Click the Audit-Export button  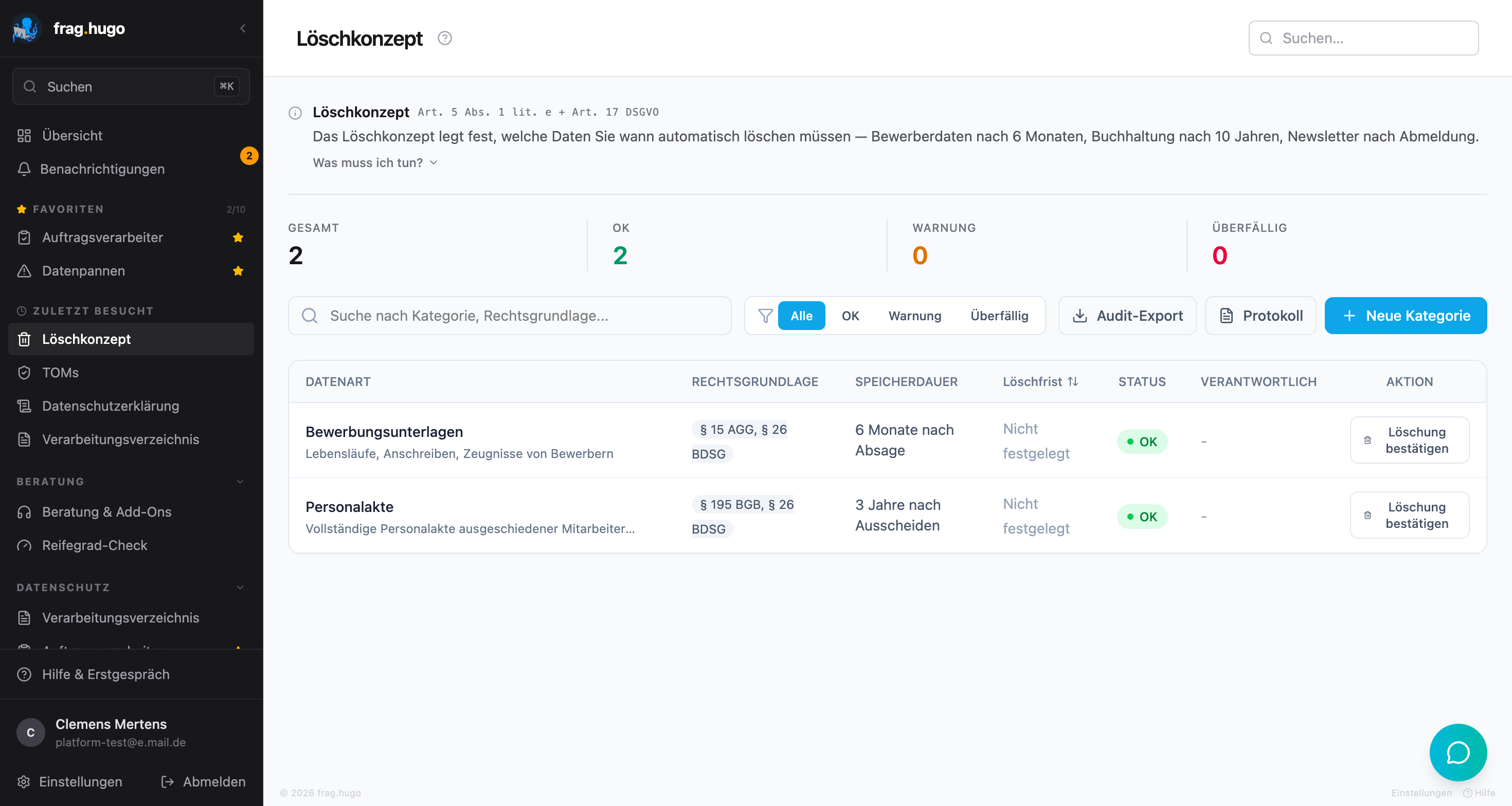click(x=1127, y=316)
